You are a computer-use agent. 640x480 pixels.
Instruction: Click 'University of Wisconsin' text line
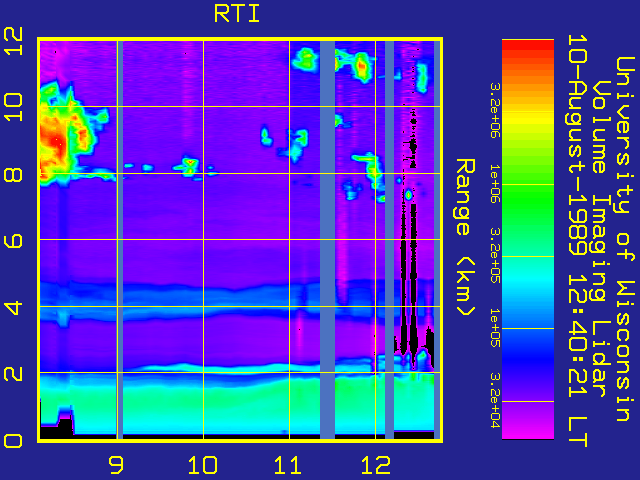coord(624,239)
